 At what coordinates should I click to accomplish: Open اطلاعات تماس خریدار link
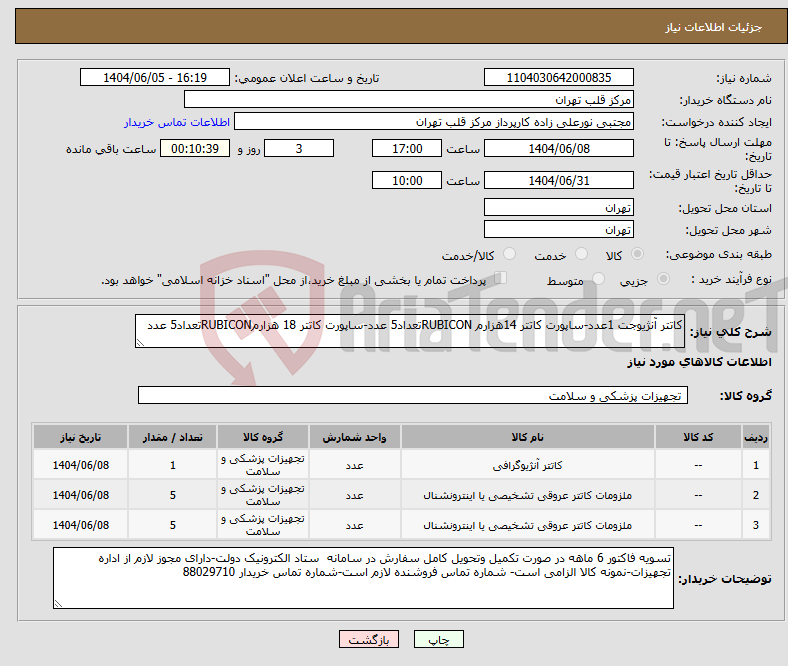click(177, 122)
